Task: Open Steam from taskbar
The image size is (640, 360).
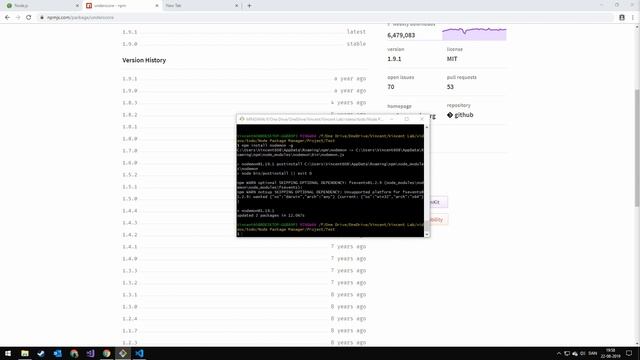Action: (x=41, y=353)
